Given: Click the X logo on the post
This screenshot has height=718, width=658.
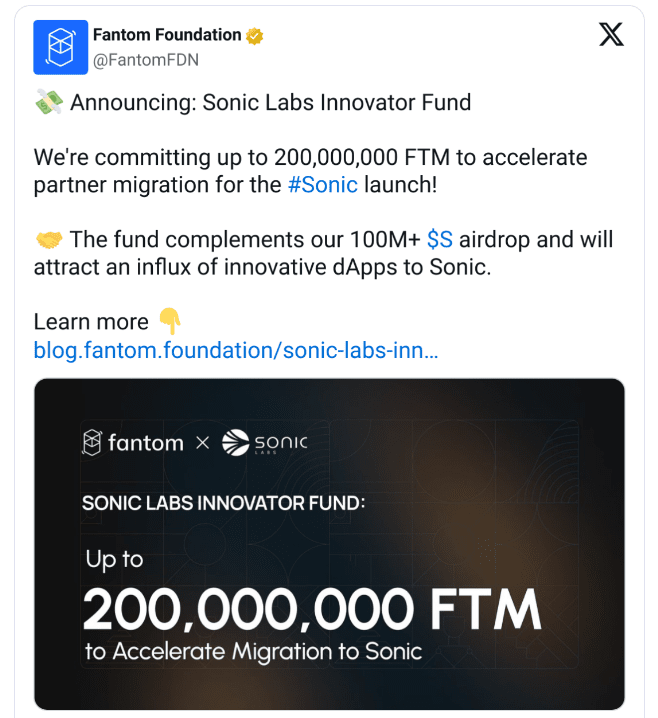Looking at the screenshot, I should (x=610, y=35).
